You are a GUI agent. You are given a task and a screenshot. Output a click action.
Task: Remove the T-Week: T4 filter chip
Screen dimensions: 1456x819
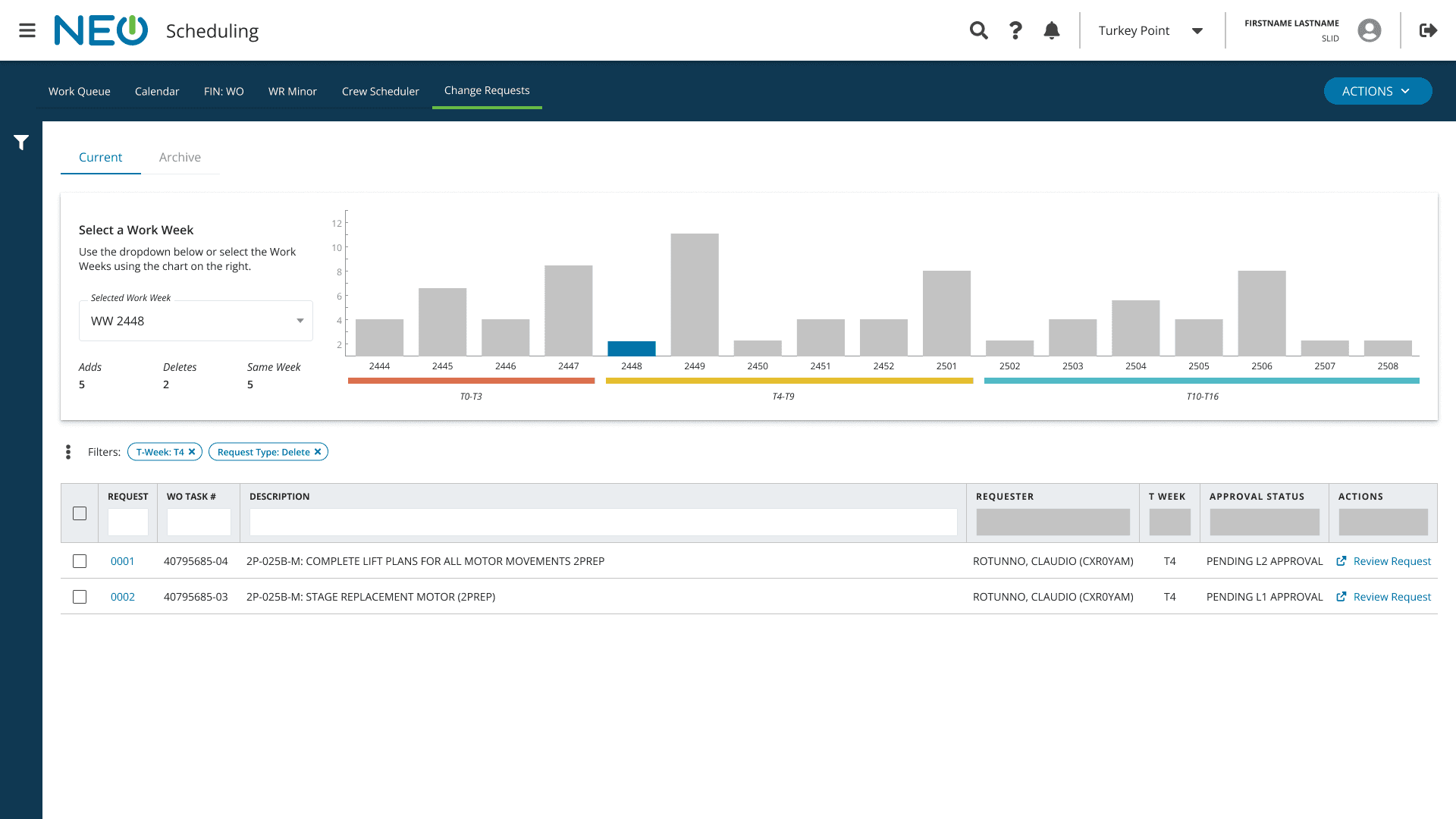(192, 452)
